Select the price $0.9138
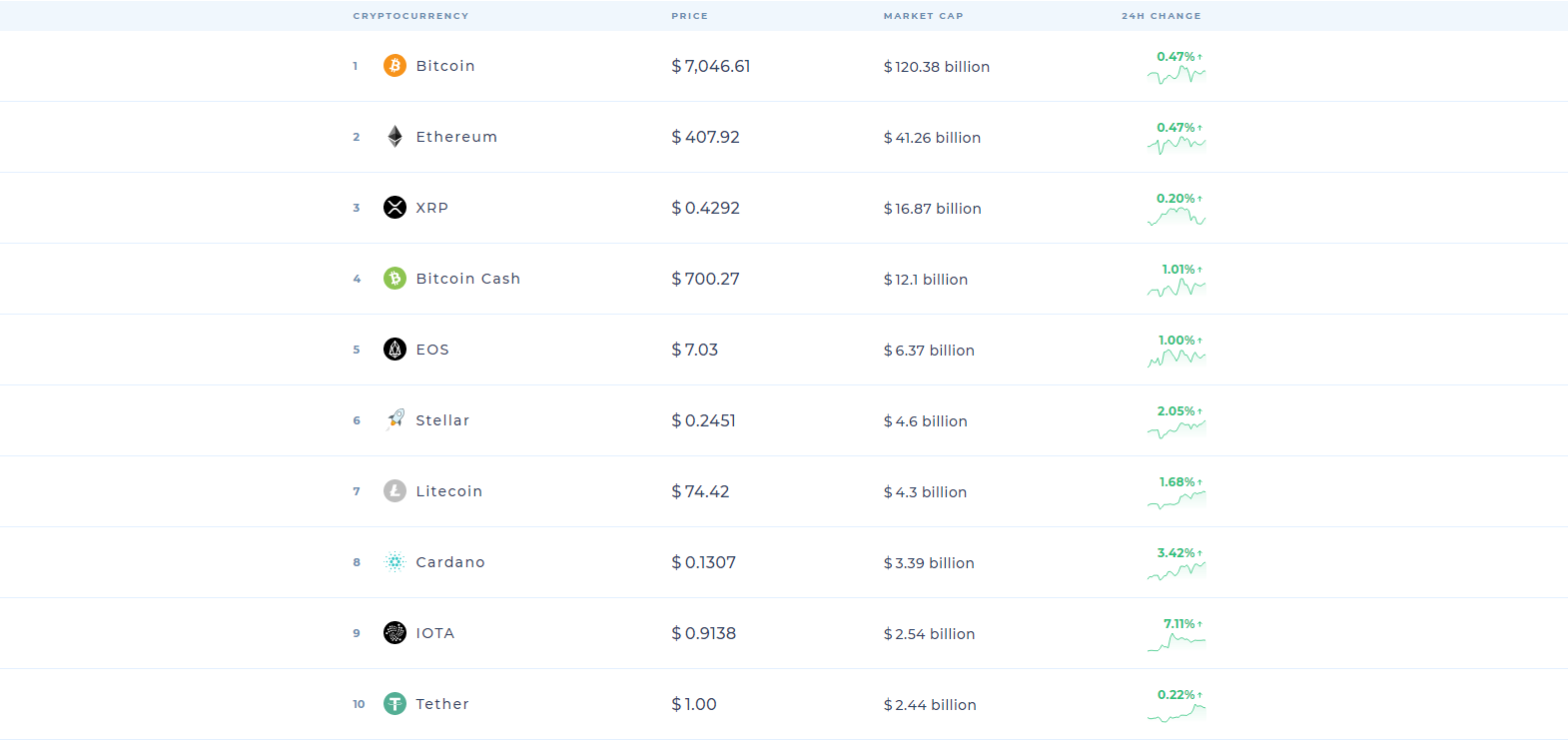 pos(703,633)
